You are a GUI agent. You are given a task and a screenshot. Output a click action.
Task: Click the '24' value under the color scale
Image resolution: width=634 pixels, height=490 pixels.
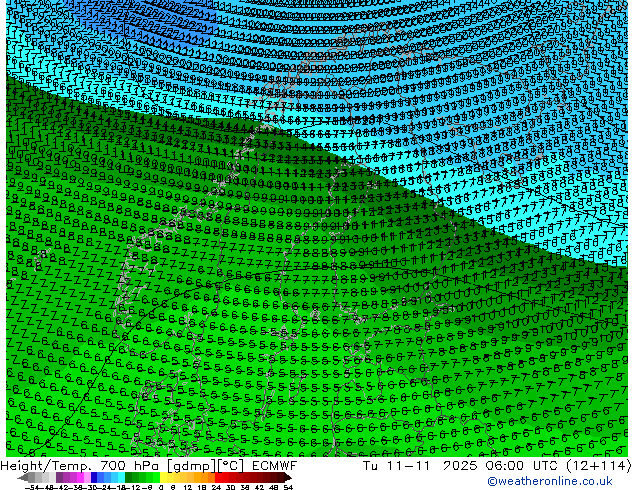(216, 487)
